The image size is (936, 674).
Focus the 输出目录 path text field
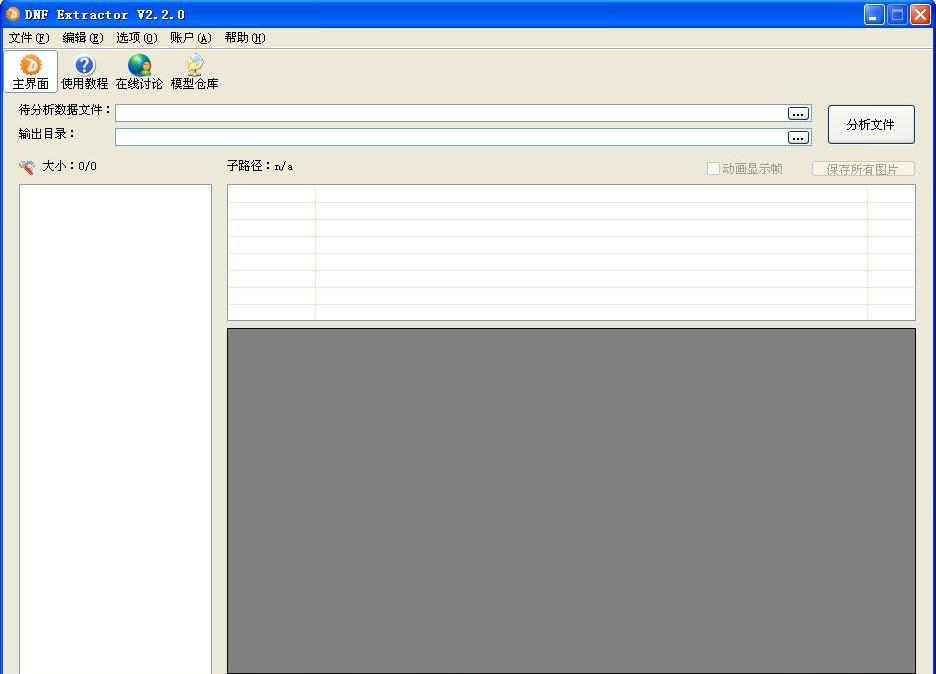point(450,137)
